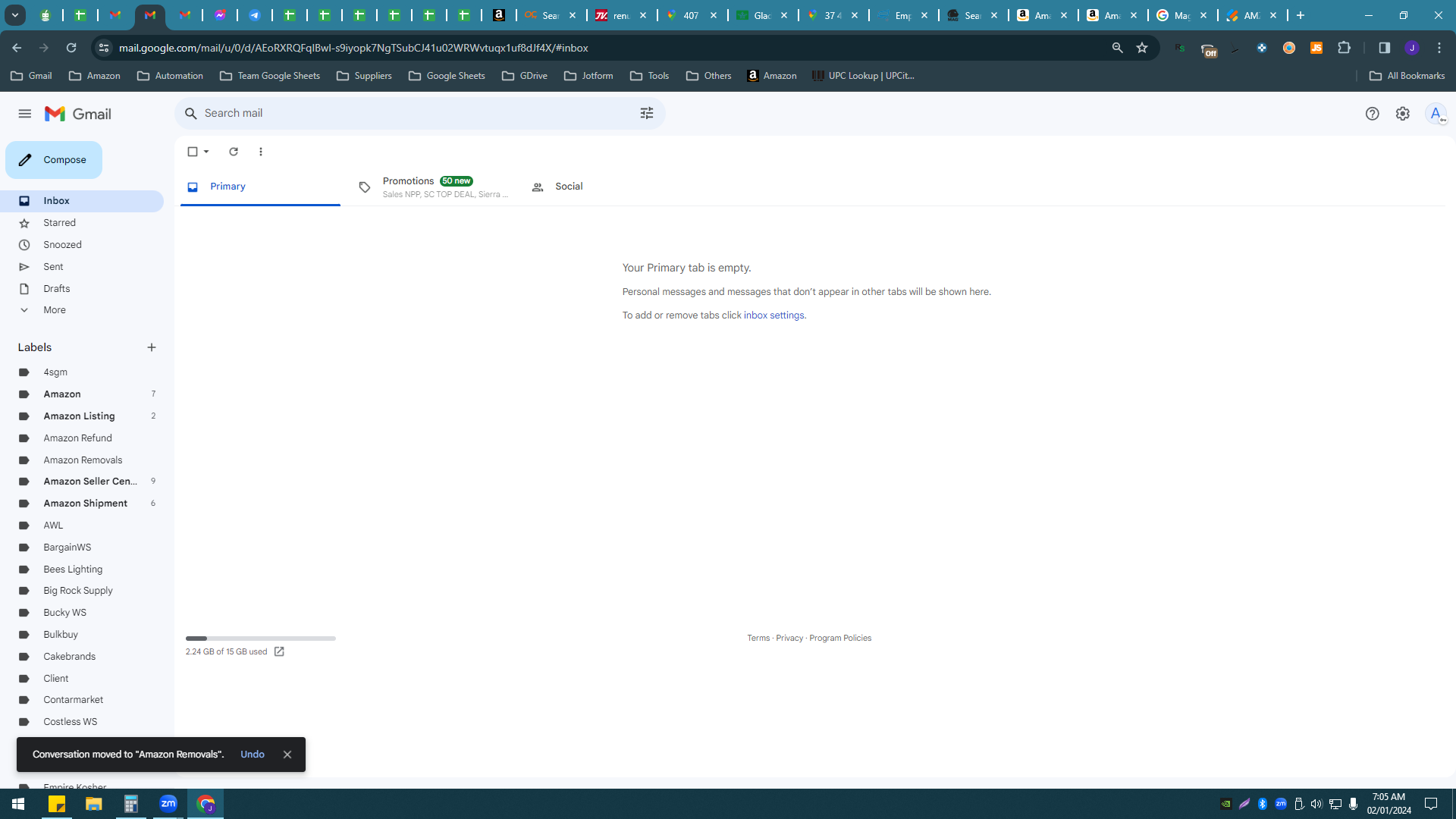Open the Client label
The width and height of the screenshot is (1456, 819).
click(82, 679)
